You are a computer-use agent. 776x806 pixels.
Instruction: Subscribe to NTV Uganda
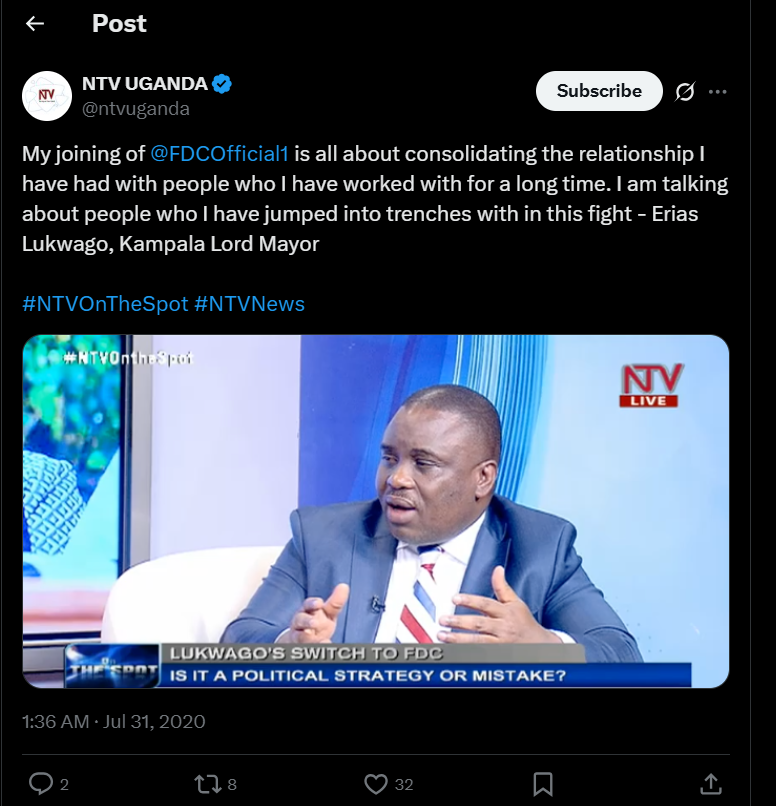599,91
